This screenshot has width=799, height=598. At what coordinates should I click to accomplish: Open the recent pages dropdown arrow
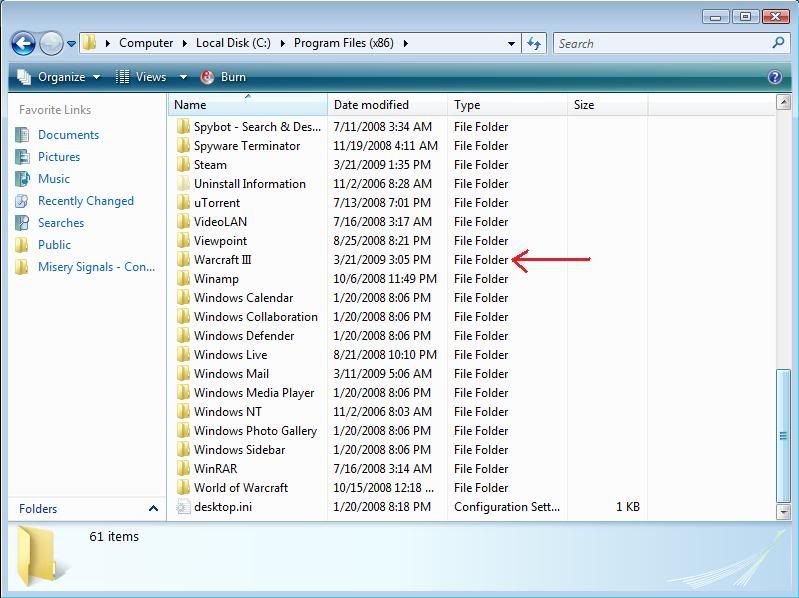[x=71, y=44]
